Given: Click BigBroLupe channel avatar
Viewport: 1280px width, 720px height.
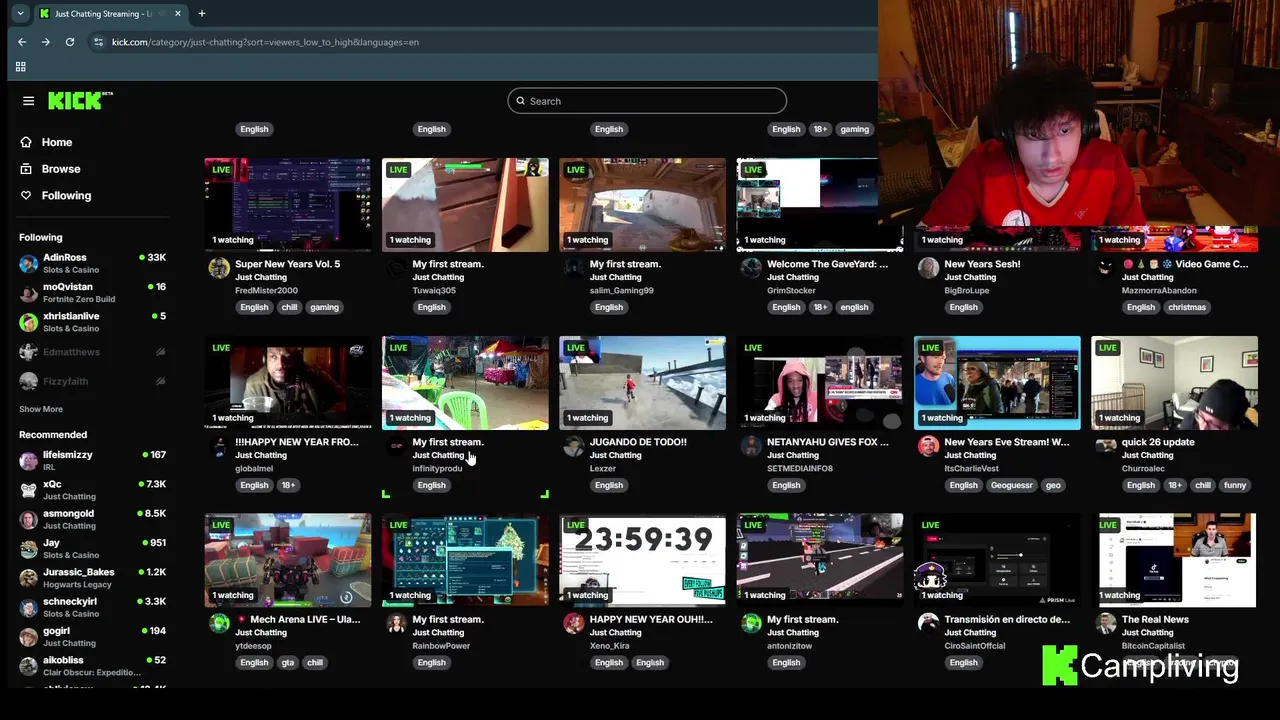Looking at the screenshot, I should click(928, 268).
